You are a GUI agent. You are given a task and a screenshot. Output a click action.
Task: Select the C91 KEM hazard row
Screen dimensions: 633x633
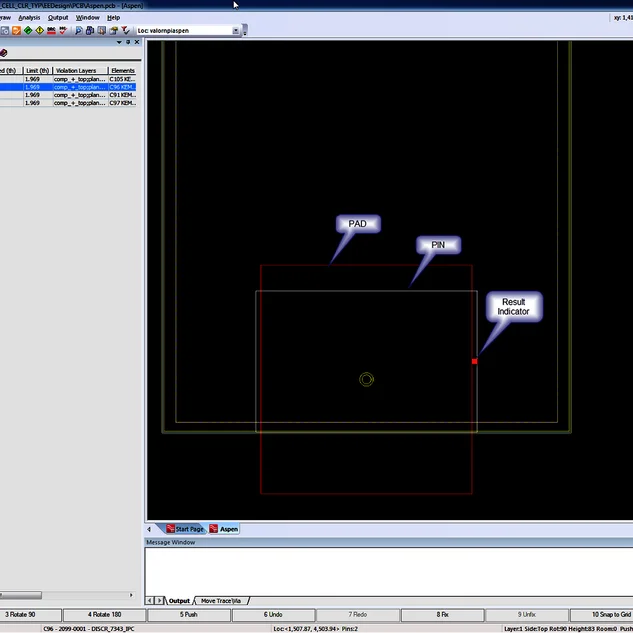tap(68, 95)
